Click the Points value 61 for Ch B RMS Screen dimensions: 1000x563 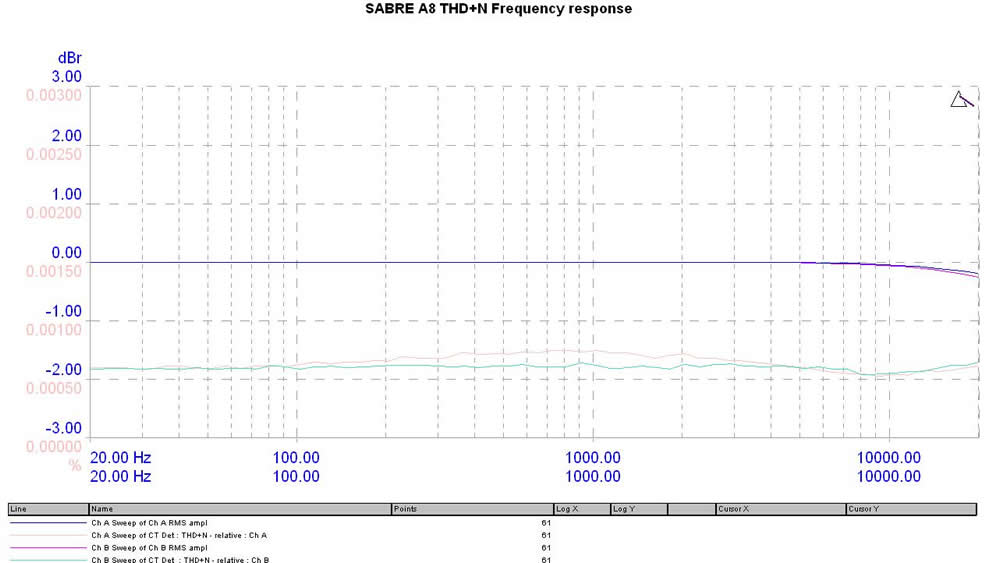click(x=546, y=548)
